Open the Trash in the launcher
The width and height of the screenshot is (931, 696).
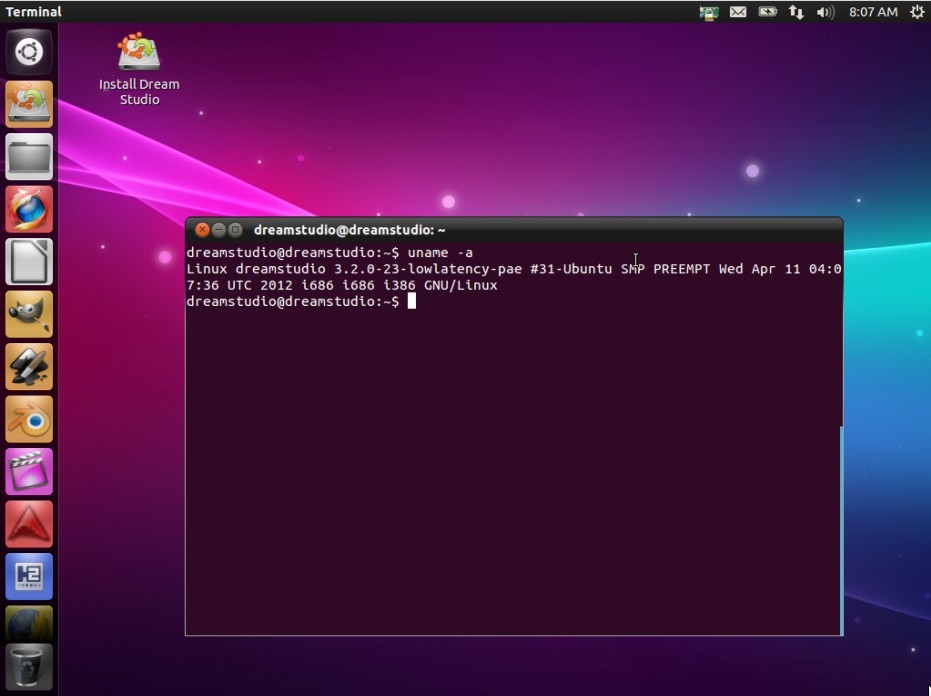28,667
